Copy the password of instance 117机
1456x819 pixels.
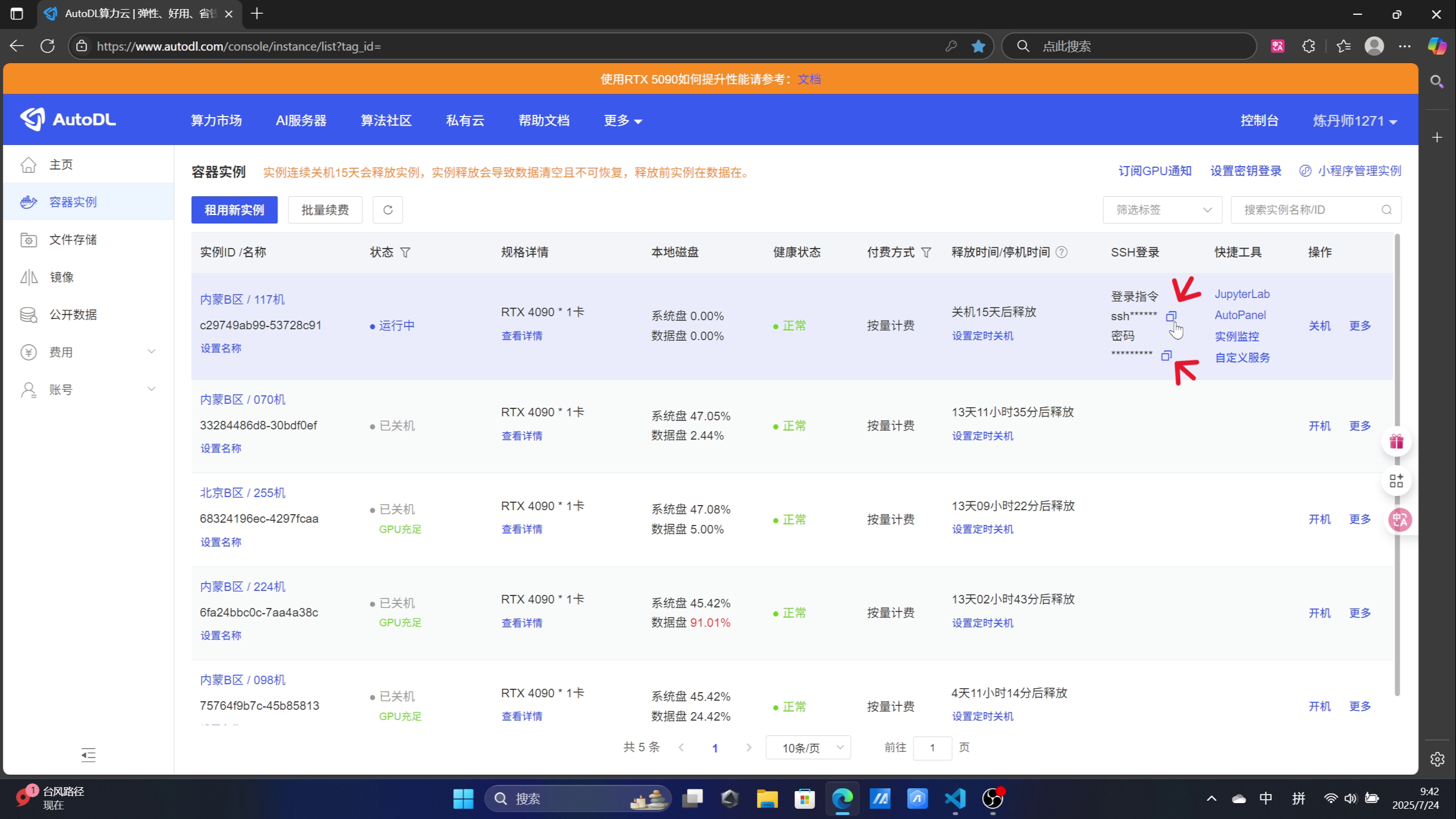pos(1166,355)
